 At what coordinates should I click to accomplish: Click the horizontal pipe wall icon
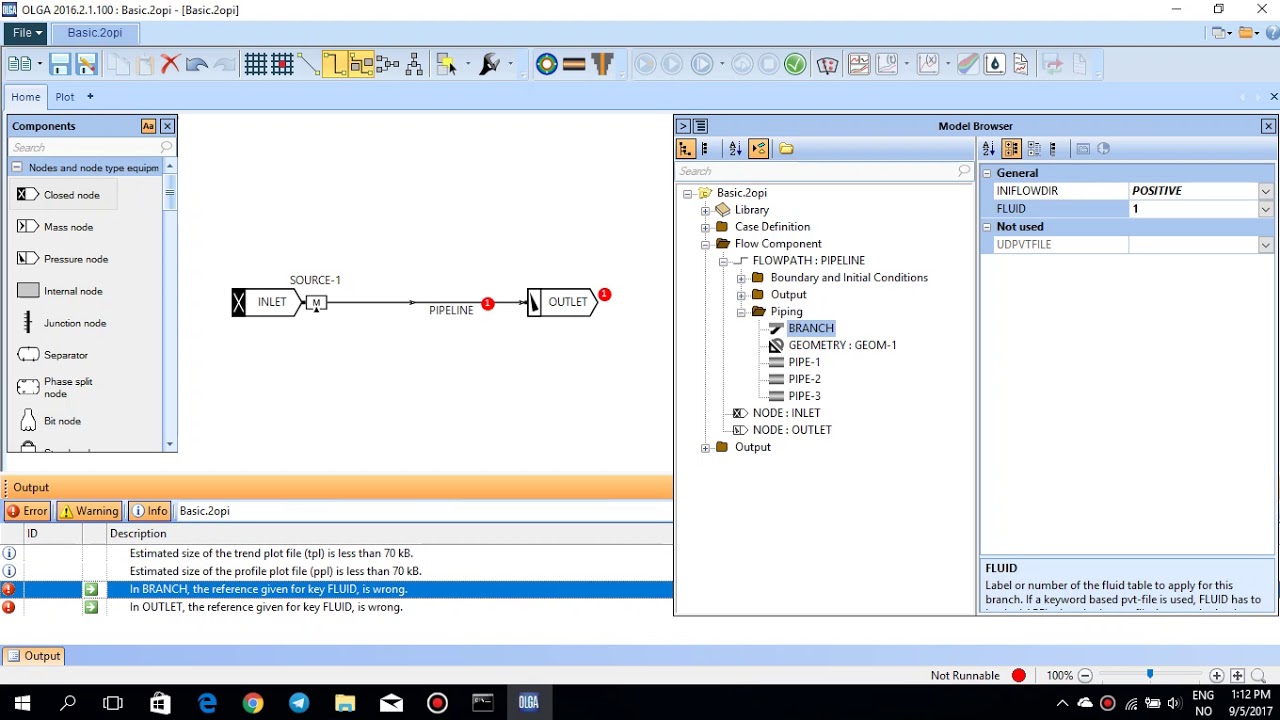point(574,65)
